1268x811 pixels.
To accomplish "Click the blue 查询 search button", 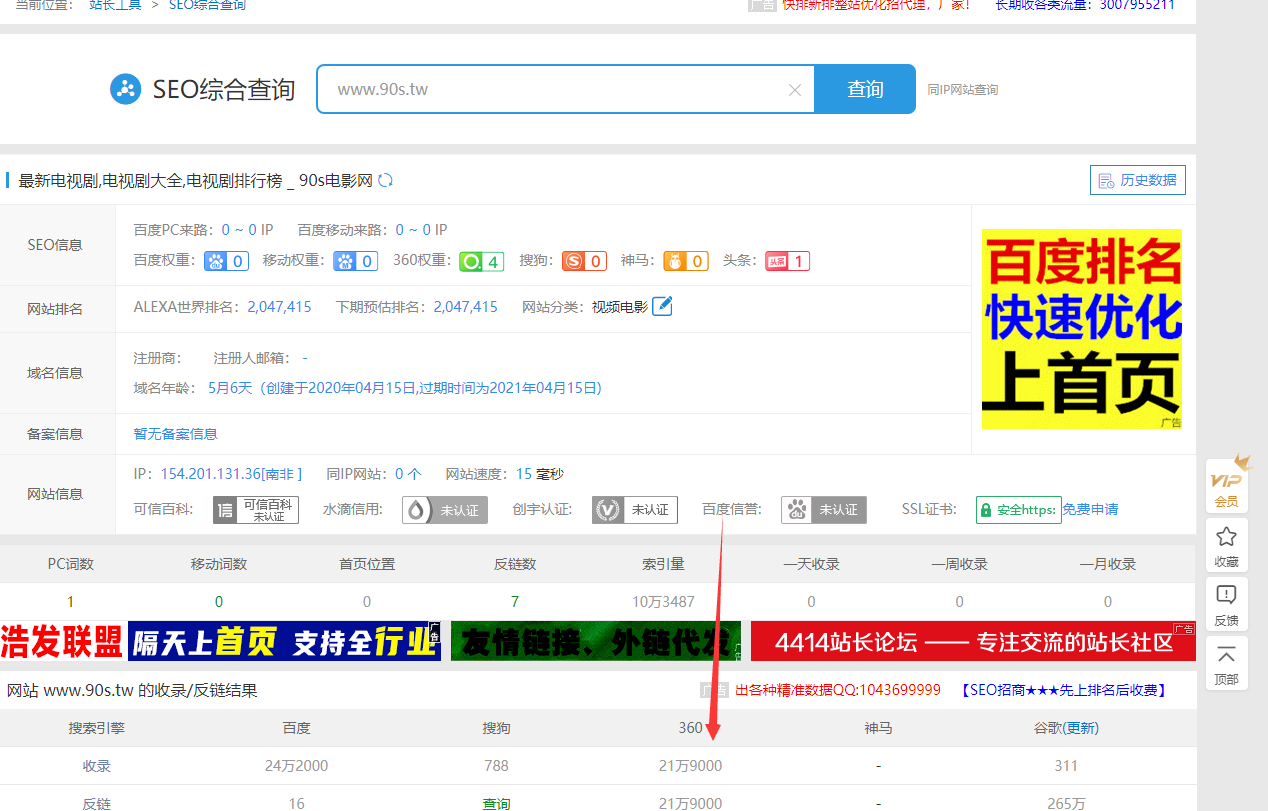I will pyautogui.click(x=865, y=89).
